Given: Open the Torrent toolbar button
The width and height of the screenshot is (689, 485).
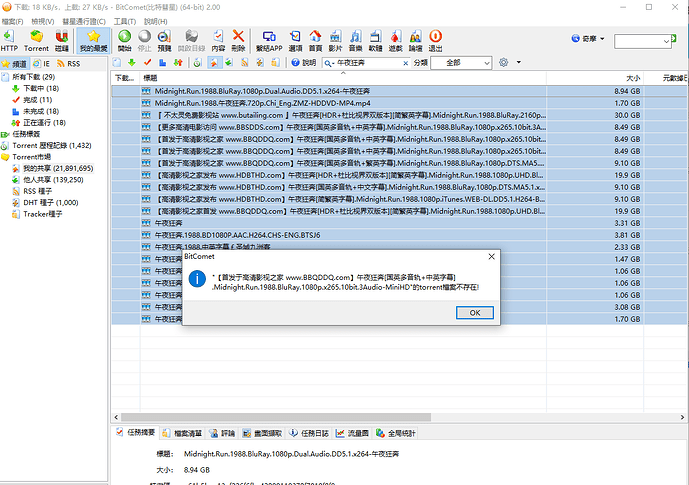Looking at the screenshot, I should coord(36,40).
